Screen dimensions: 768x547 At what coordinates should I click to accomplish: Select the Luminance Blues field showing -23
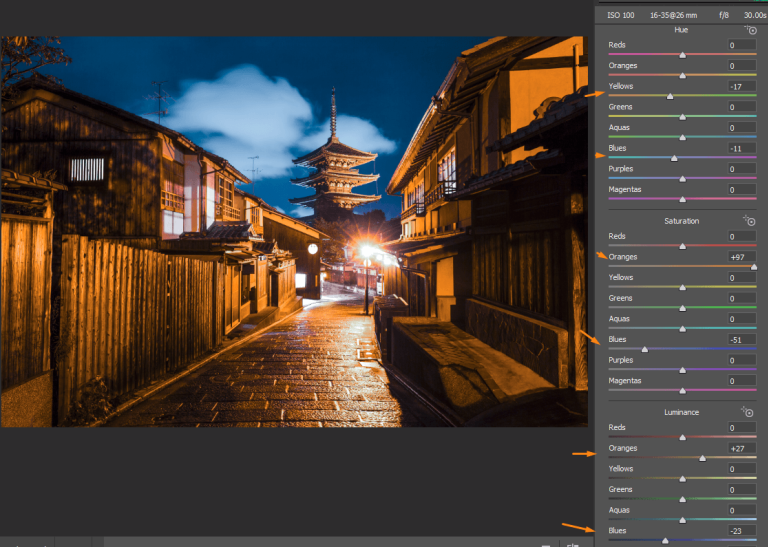tap(742, 530)
